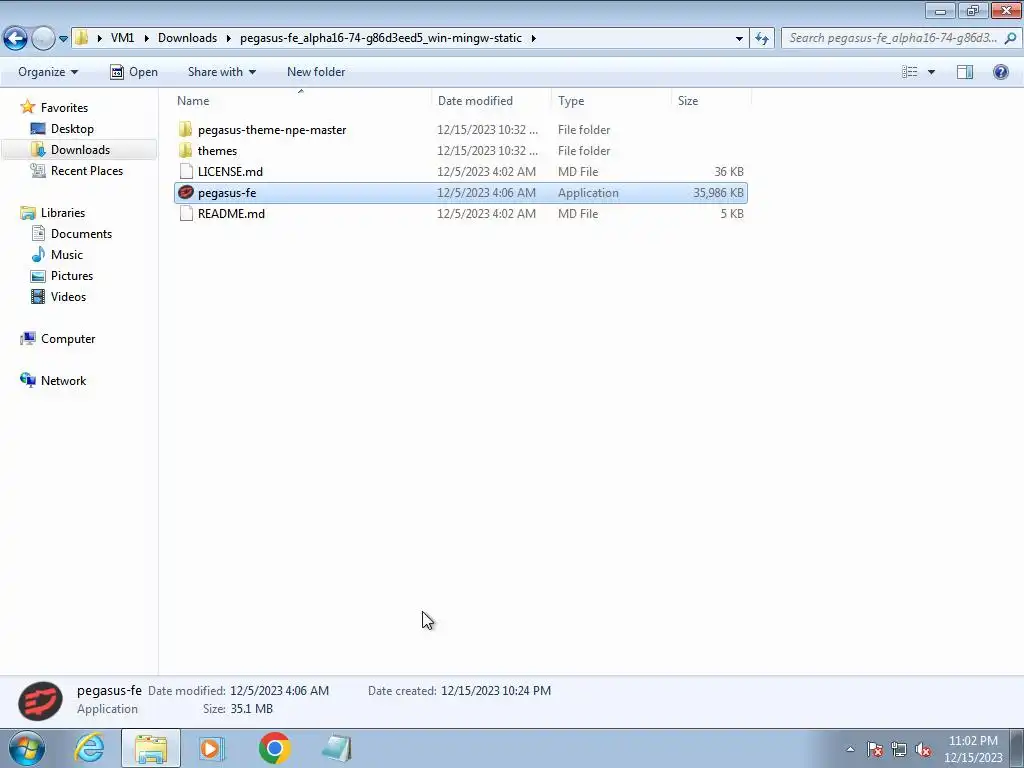Viewport: 1024px width, 768px height.
Task: Click the network tray icon
Action: pos(899,749)
